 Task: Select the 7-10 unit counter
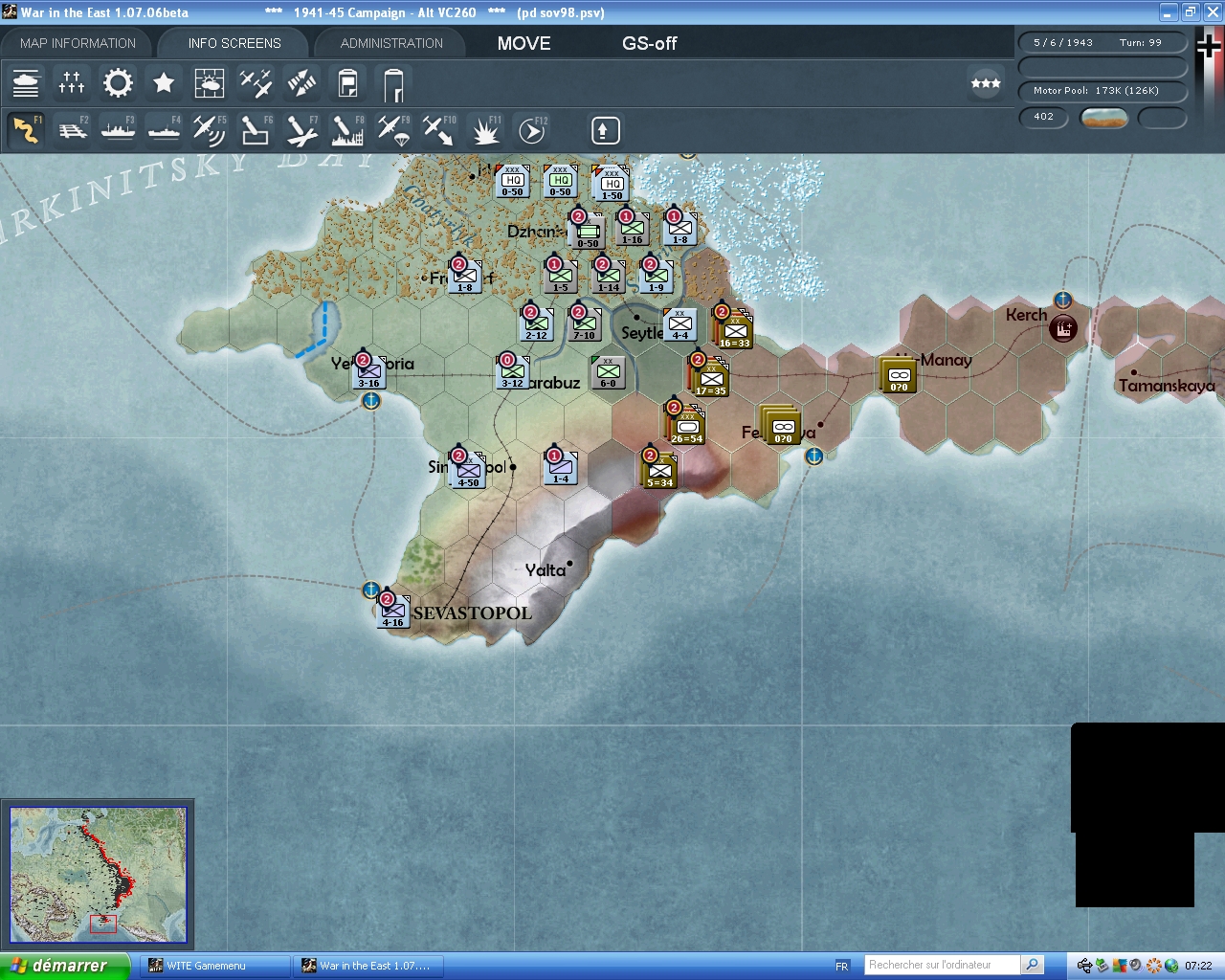coord(584,324)
